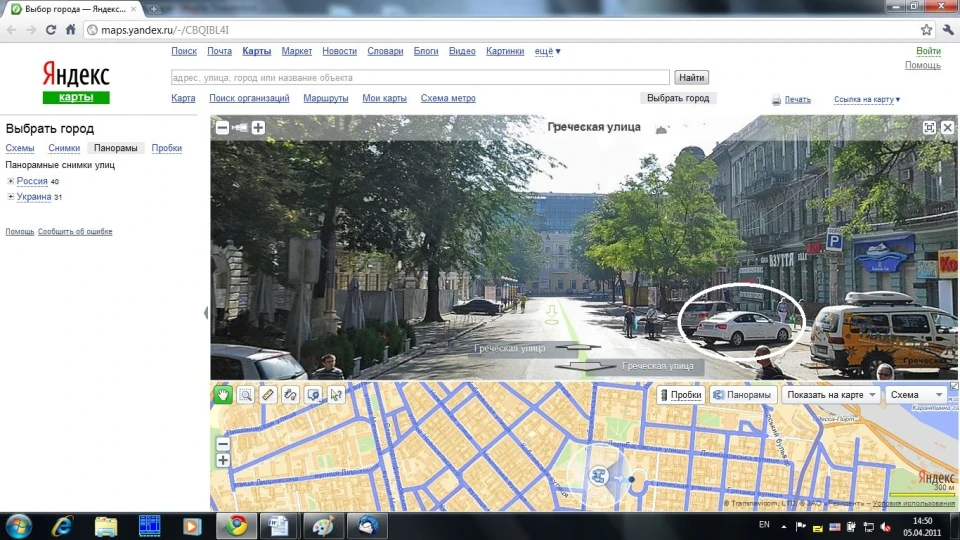Zoom out the panorama with minus icon
960x540 pixels.
pos(222,127)
